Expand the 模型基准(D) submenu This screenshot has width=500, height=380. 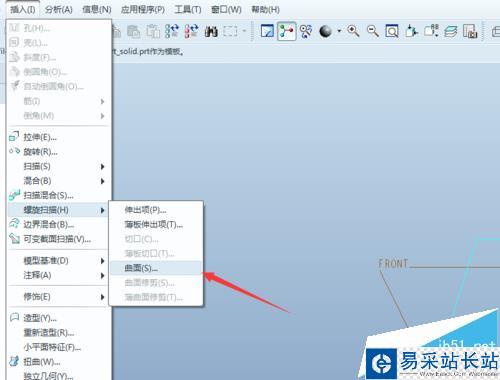tap(58, 261)
